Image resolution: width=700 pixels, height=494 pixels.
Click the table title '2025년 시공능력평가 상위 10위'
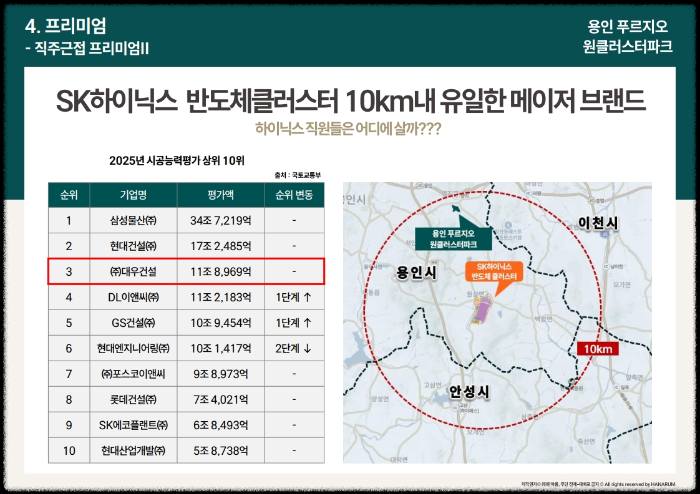[177, 161]
